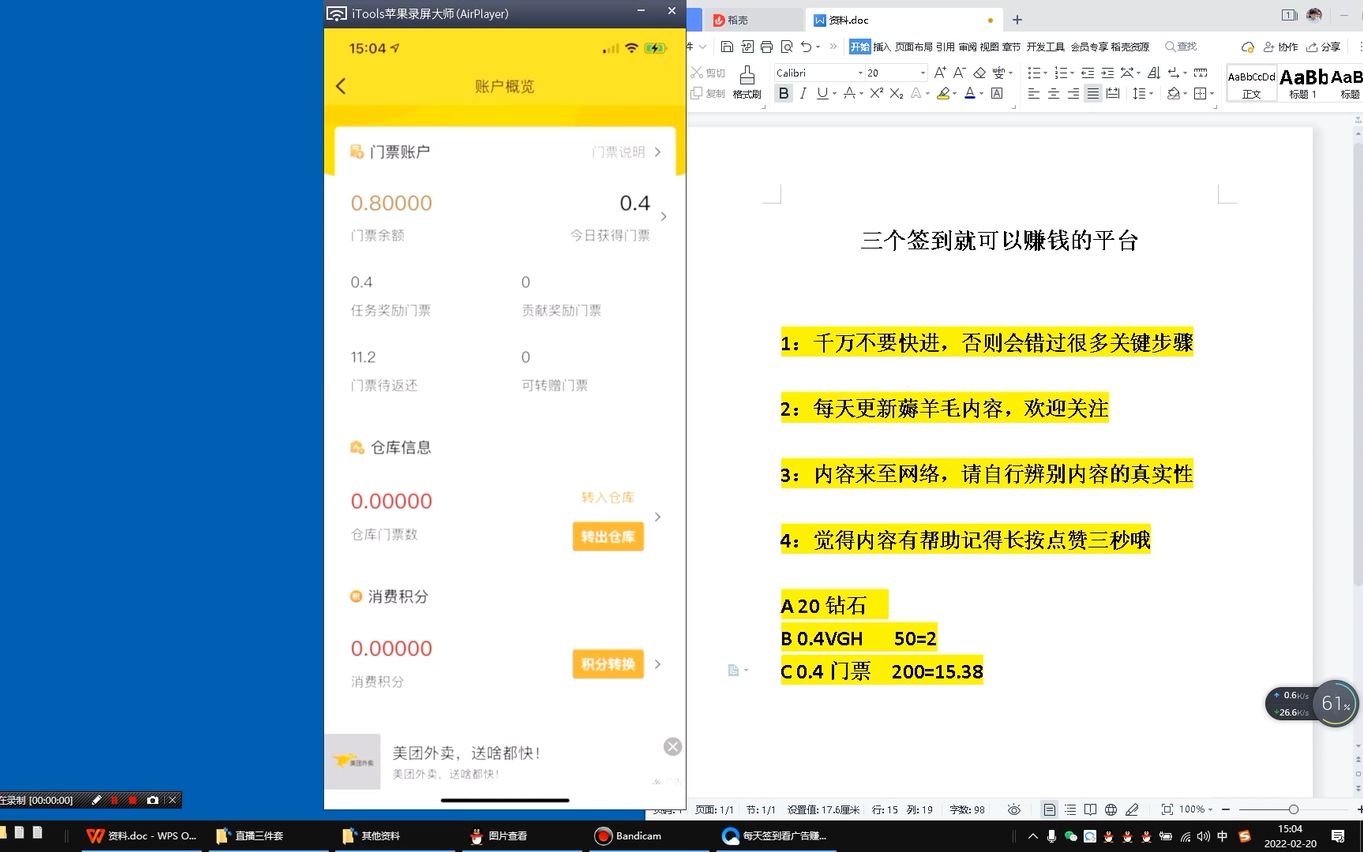The image size is (1363, 852).
Task: Click the decrease indent icon
Action: (1087, 72)
